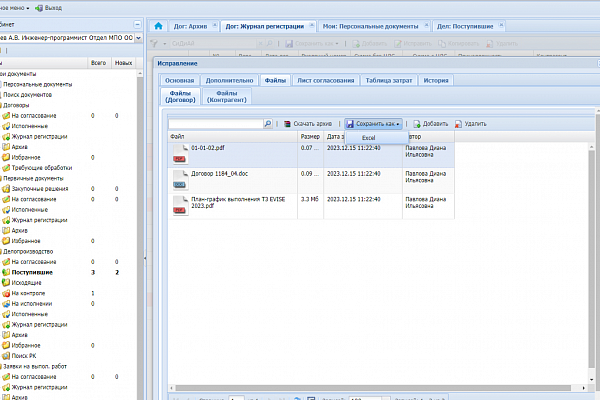Click the Удалить delete icon in dialog
This screenshot has width=600, height=400.
[458, 124]
